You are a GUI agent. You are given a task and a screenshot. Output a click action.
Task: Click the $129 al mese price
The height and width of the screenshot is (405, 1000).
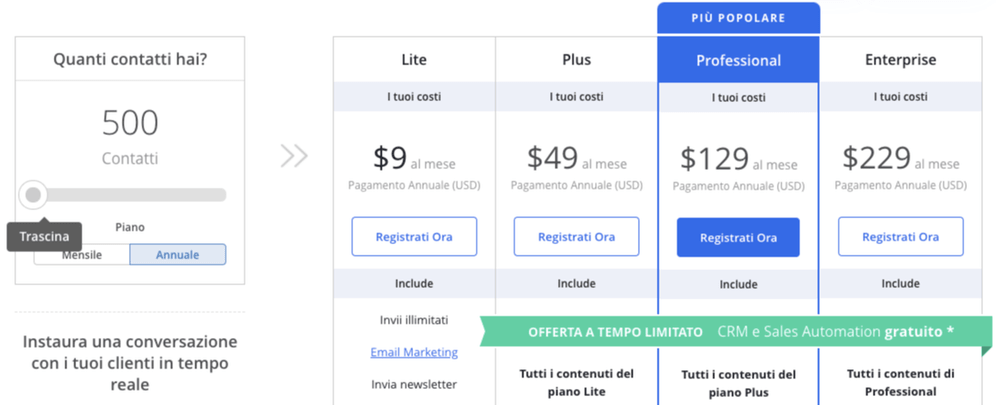pos(739,159)
